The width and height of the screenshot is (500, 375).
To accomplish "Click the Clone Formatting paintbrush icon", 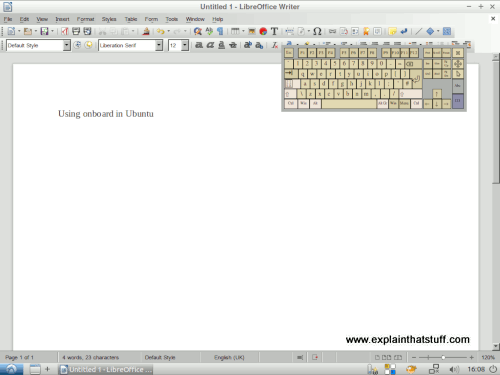I will pyautogui.click(x=146, y=31).
